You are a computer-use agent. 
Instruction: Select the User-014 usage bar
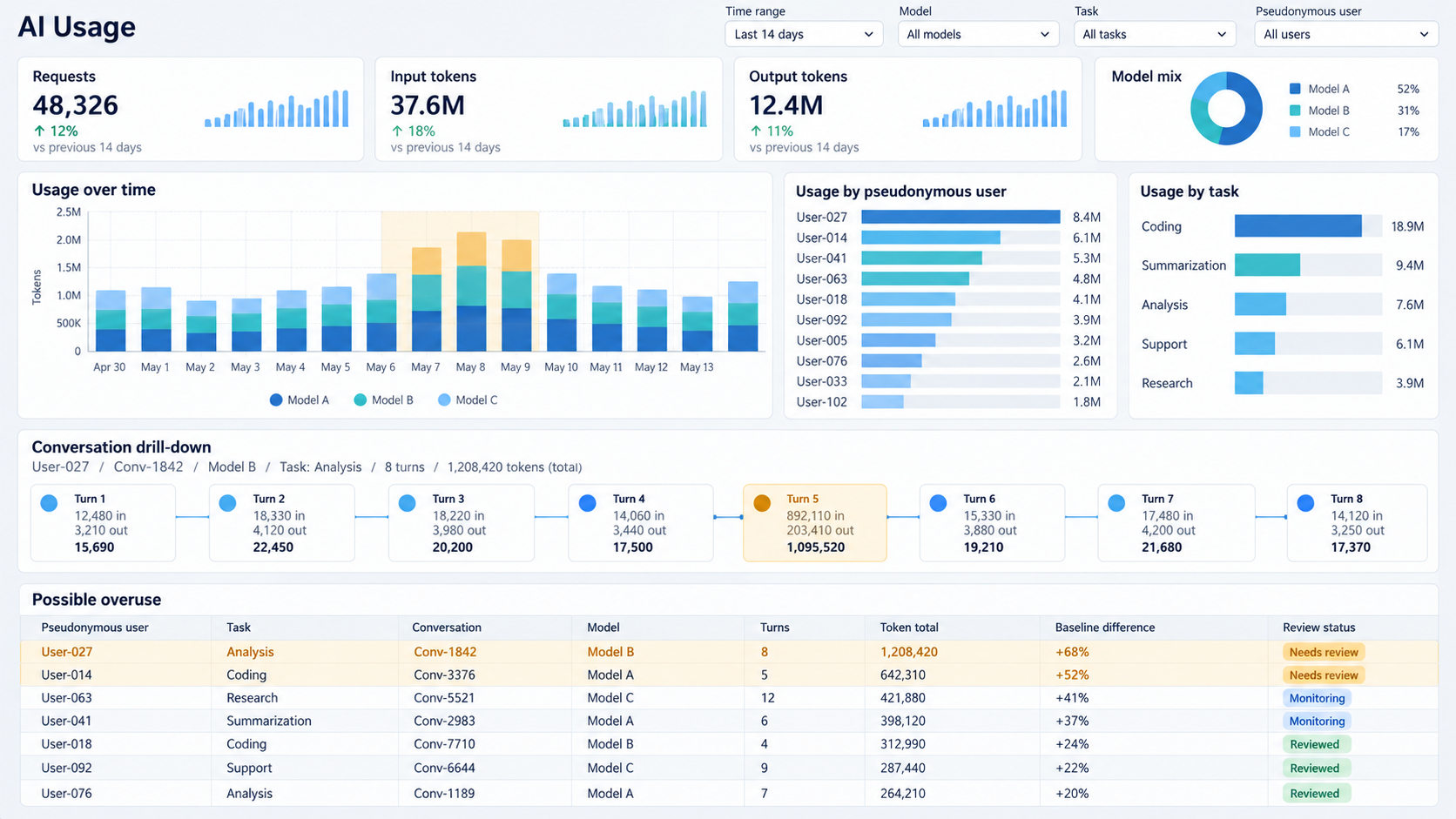pyautogui.click(x=931, y=238)
